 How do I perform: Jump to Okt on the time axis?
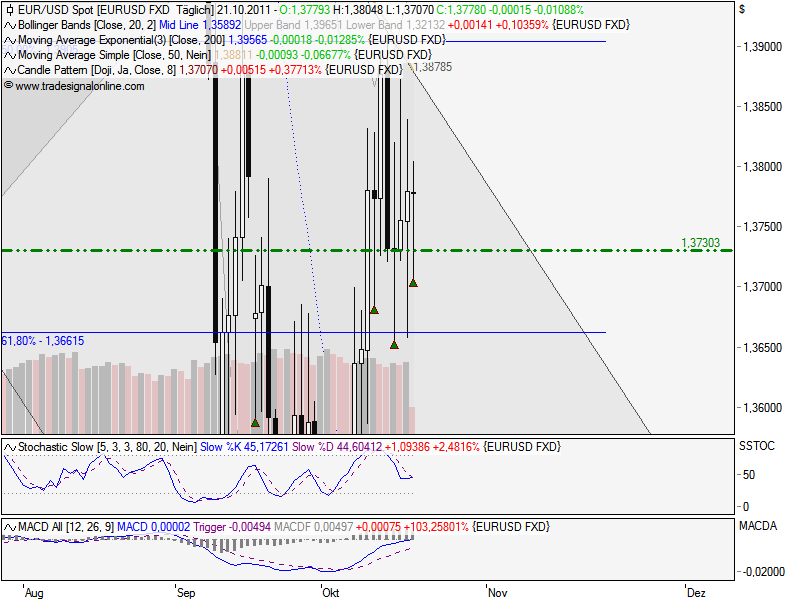click(330, 592)
